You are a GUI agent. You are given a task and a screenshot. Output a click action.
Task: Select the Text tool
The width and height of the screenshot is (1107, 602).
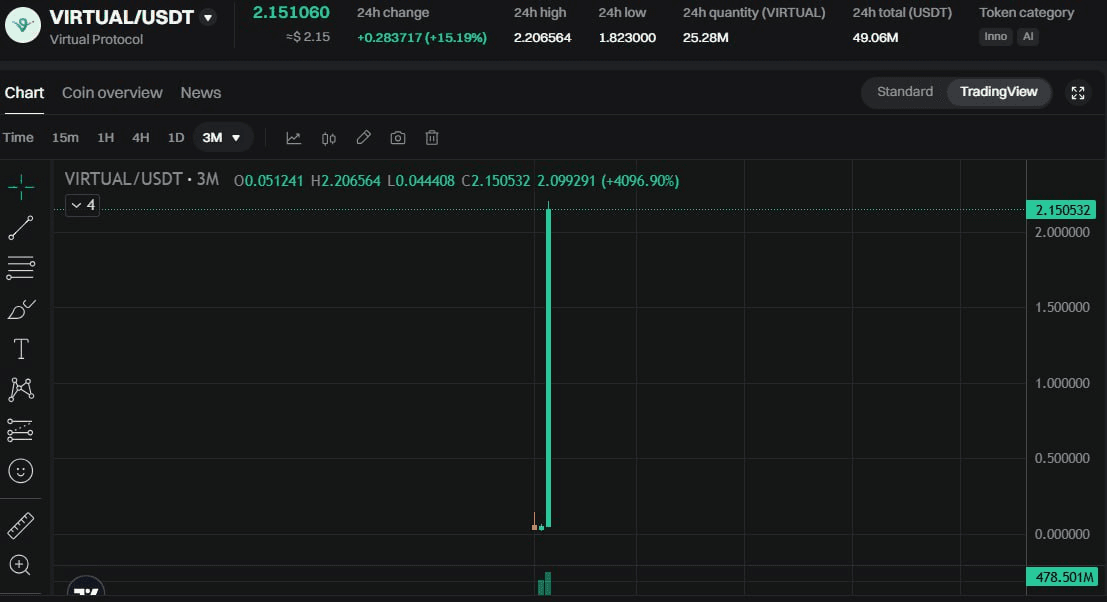20,349
